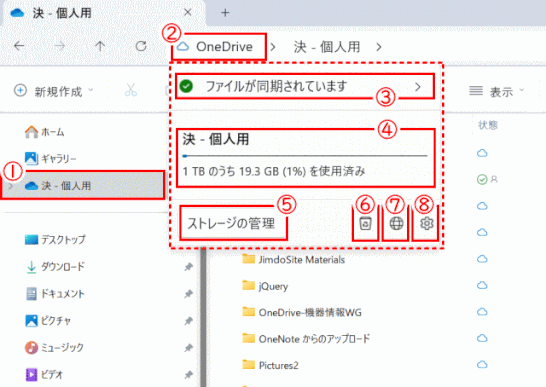Refresh the current folder view

141,46
